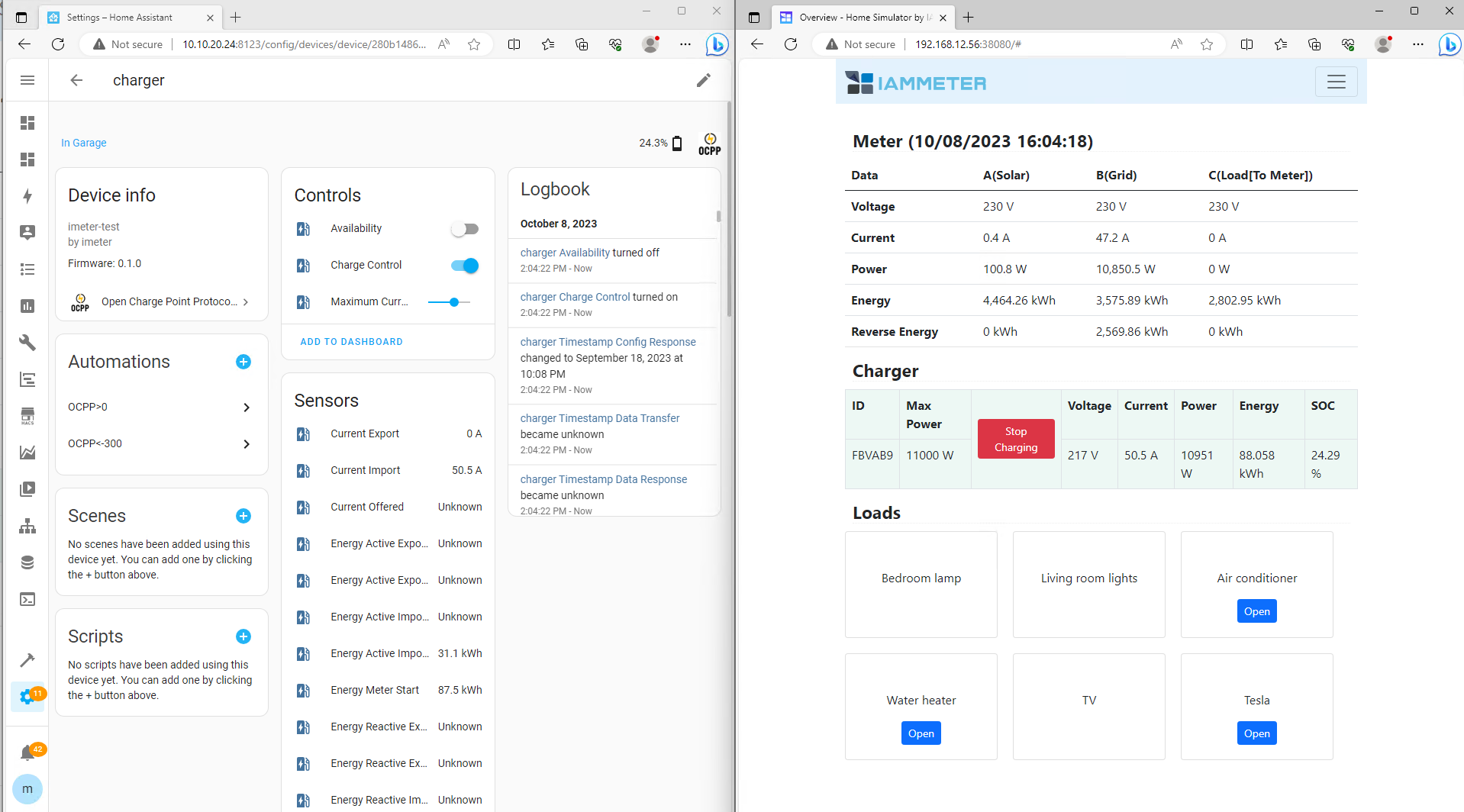This screenshot has height=812, width=1464.
Task: Turn off the Charge Control switch
Action: pyautogui.click(x=464, y=266)
